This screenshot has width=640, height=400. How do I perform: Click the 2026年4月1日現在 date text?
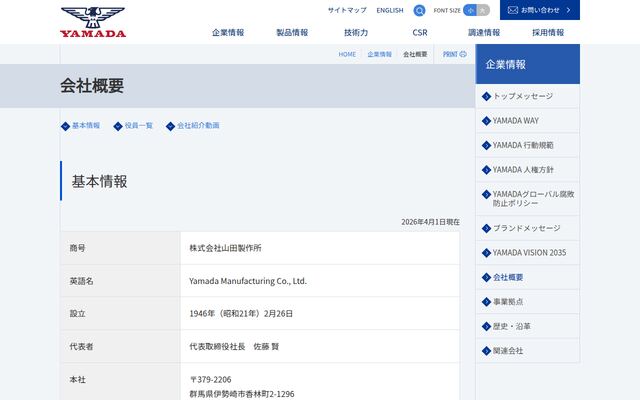430,222
